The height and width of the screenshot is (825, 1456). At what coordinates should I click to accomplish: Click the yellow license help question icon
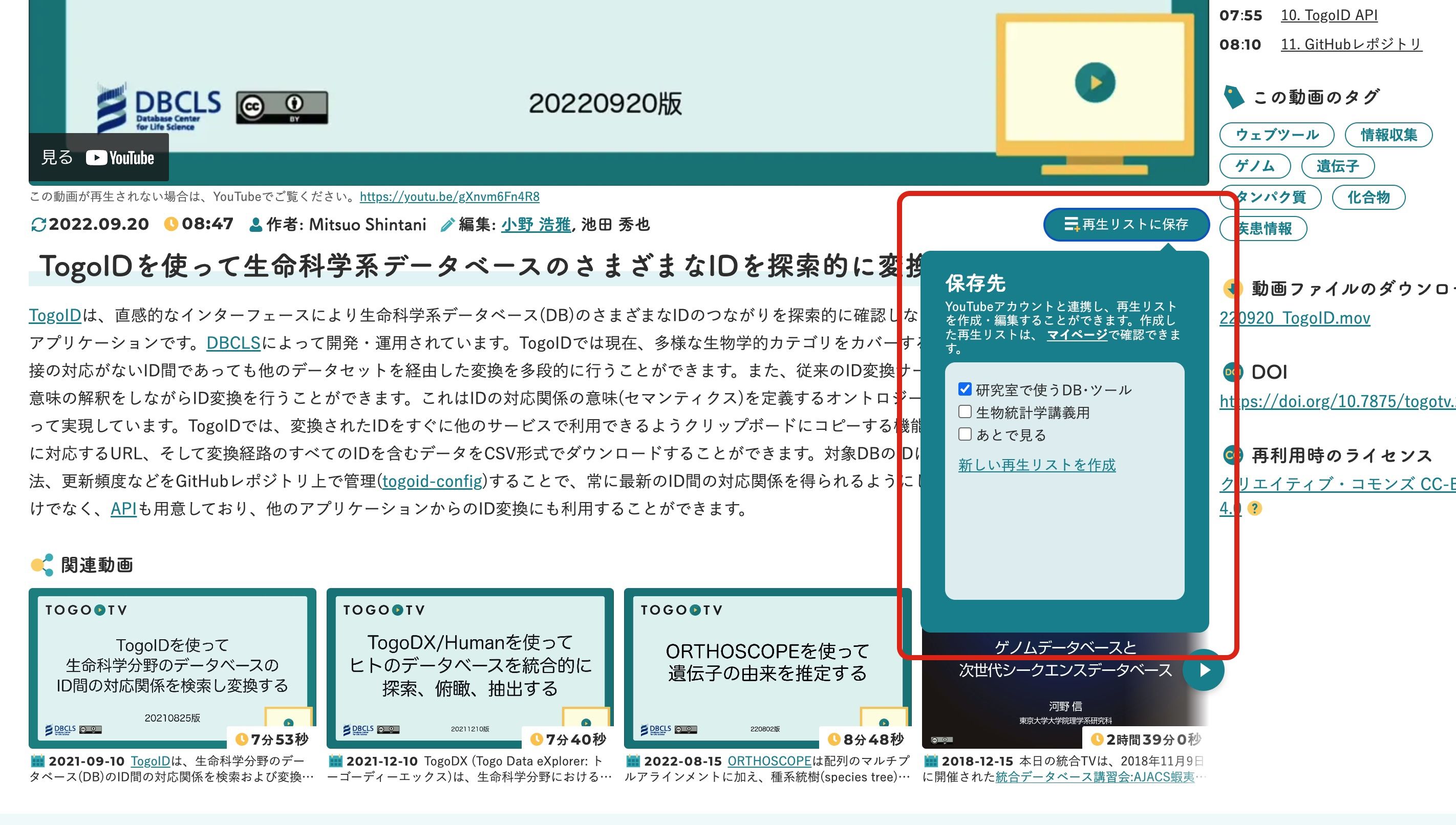(1255, 508)
